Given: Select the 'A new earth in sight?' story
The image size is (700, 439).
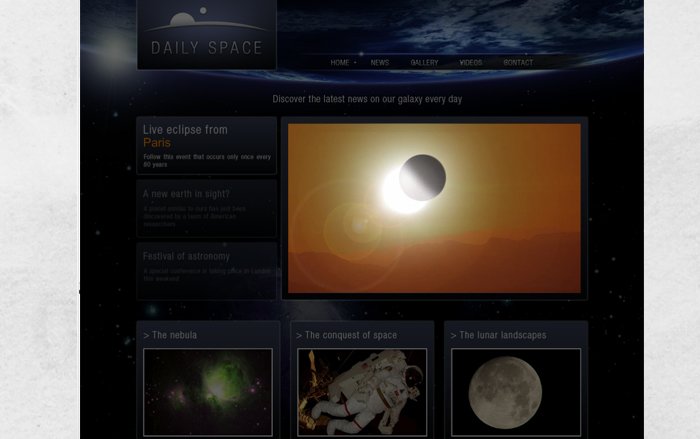Looking at the screenshot, I should [x=186, y=194].
